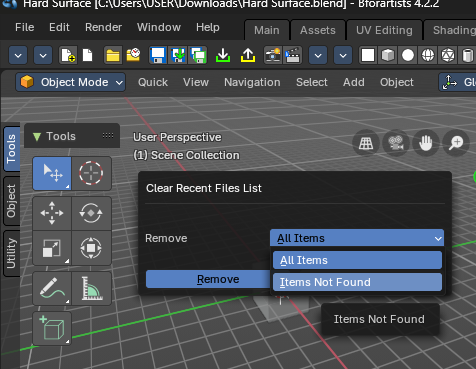Click the Remove button in dialog
476x369 pixels.
coord(208,279)
